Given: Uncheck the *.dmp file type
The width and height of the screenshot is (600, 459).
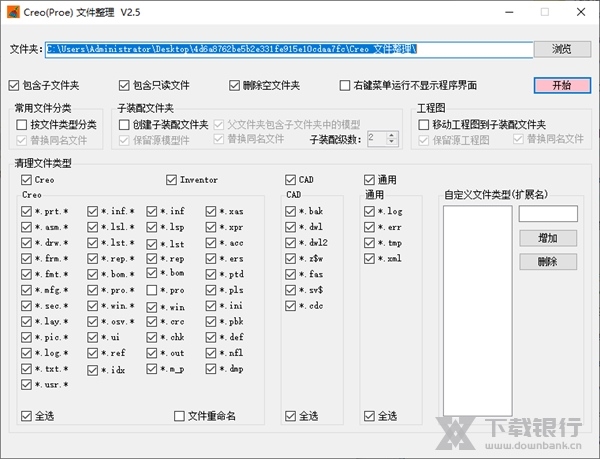Looking at the screenshot, I should pos(211,369).
